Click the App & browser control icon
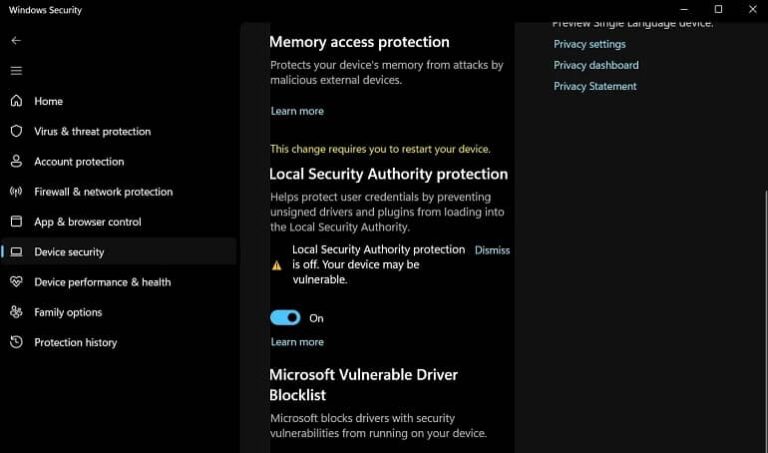768x453 pixels. click(16, 222)
